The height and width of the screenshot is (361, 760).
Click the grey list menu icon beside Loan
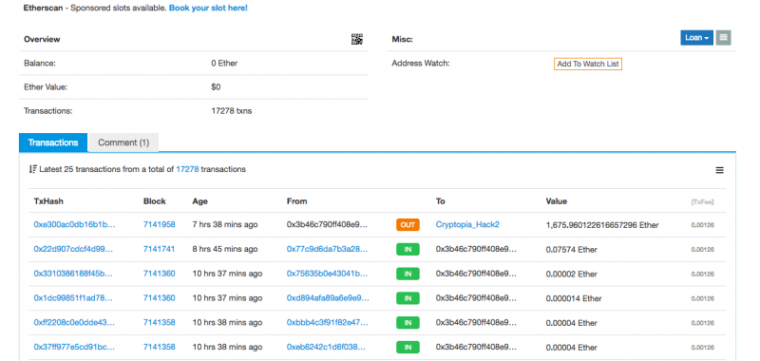pos(723,38)
